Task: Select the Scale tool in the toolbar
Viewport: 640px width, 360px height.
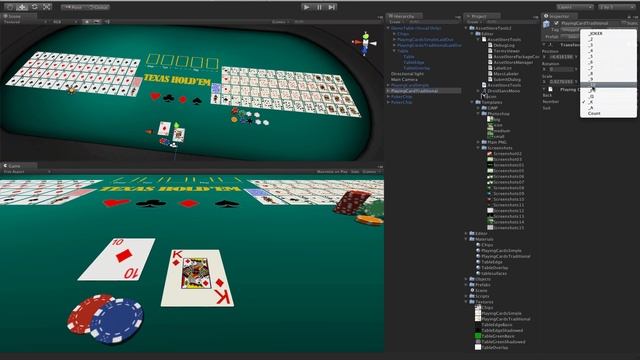Action: coord(47,7)
